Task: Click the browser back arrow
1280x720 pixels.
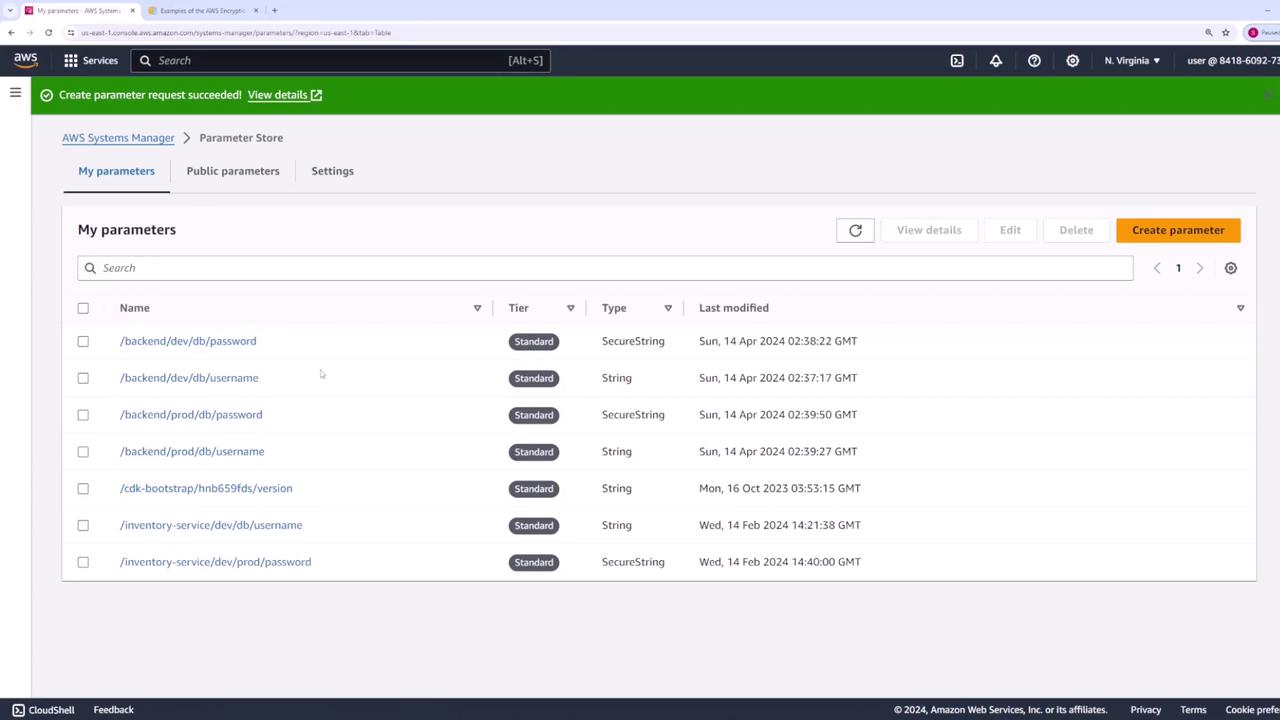Action: (x=11, y=32)
